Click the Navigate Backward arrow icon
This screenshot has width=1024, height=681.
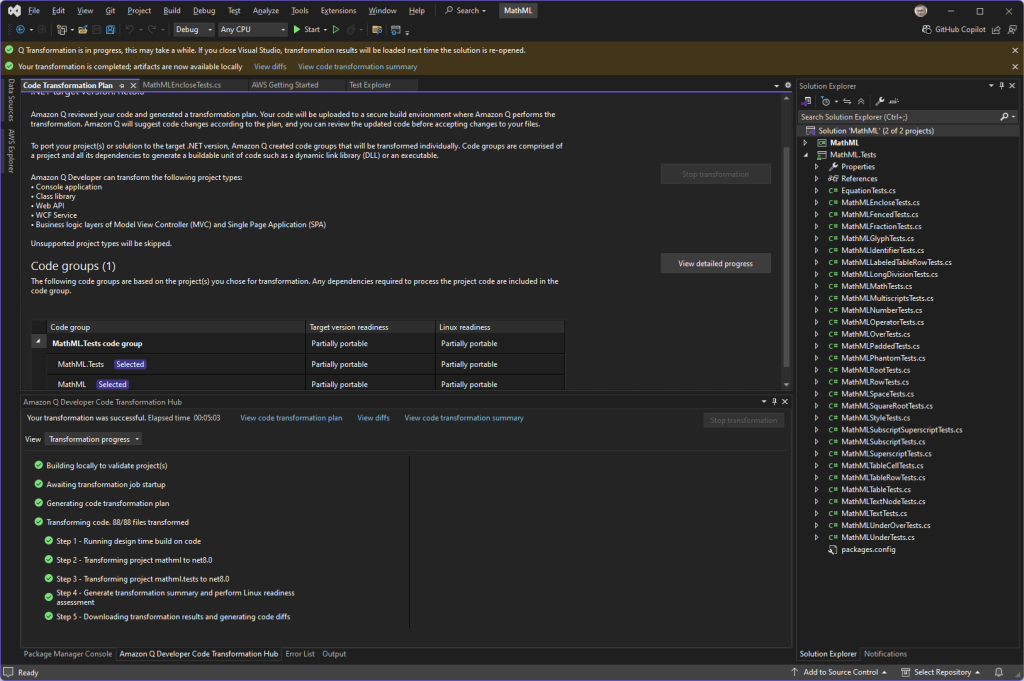click(x=20, y=30)
